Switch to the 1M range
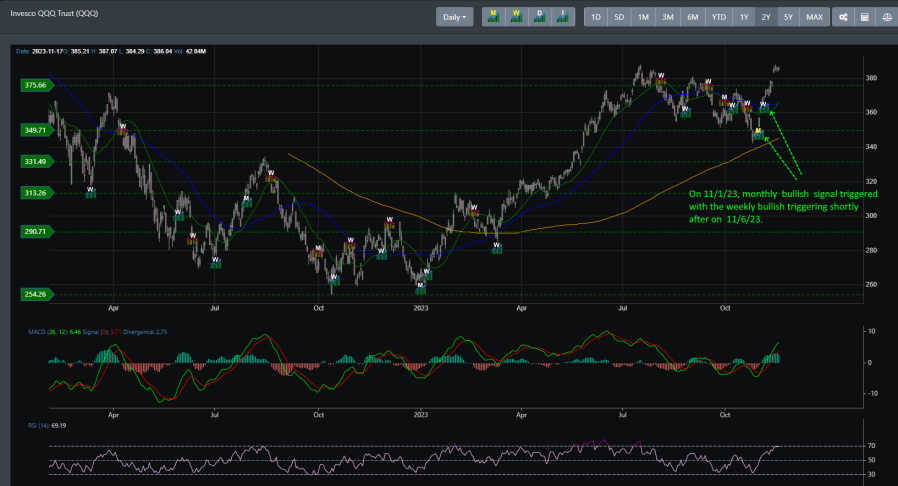The image size is (898, 486). point(643,17)
